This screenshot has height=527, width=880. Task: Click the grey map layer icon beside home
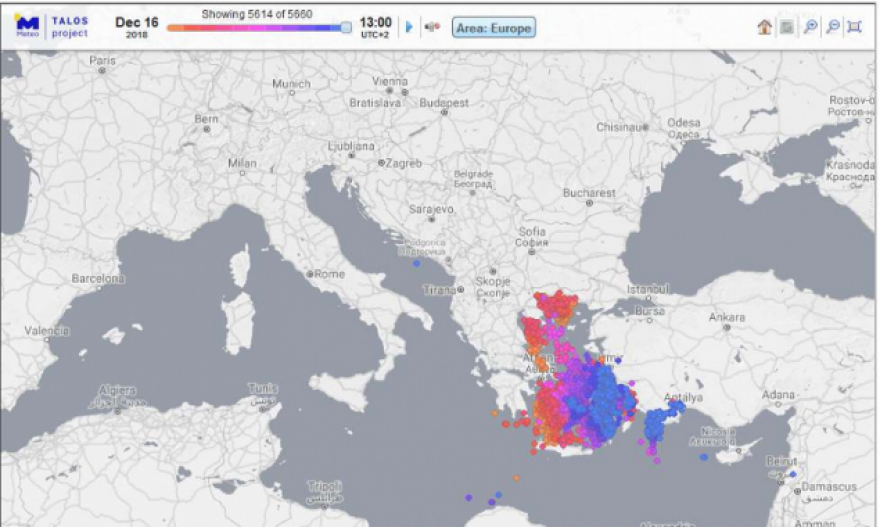[x=787, y=27]
